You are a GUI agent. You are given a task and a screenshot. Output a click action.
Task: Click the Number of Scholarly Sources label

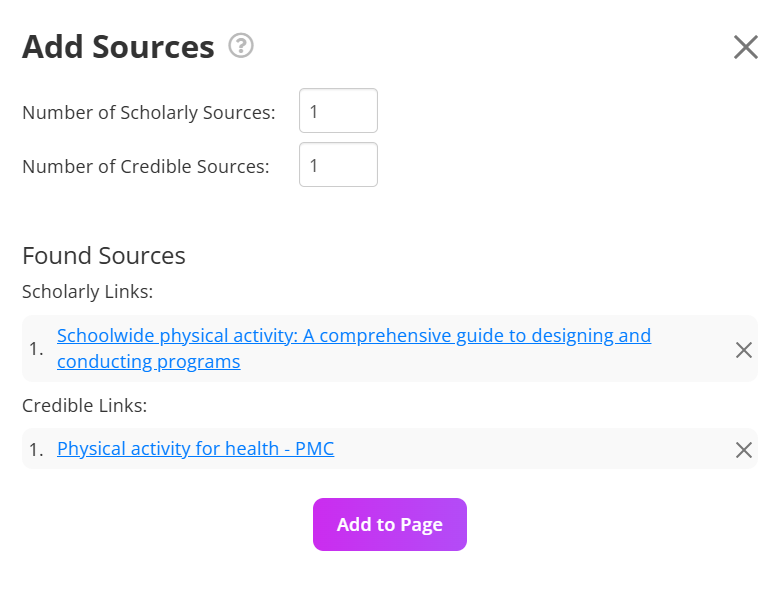(x=148, y=112)
